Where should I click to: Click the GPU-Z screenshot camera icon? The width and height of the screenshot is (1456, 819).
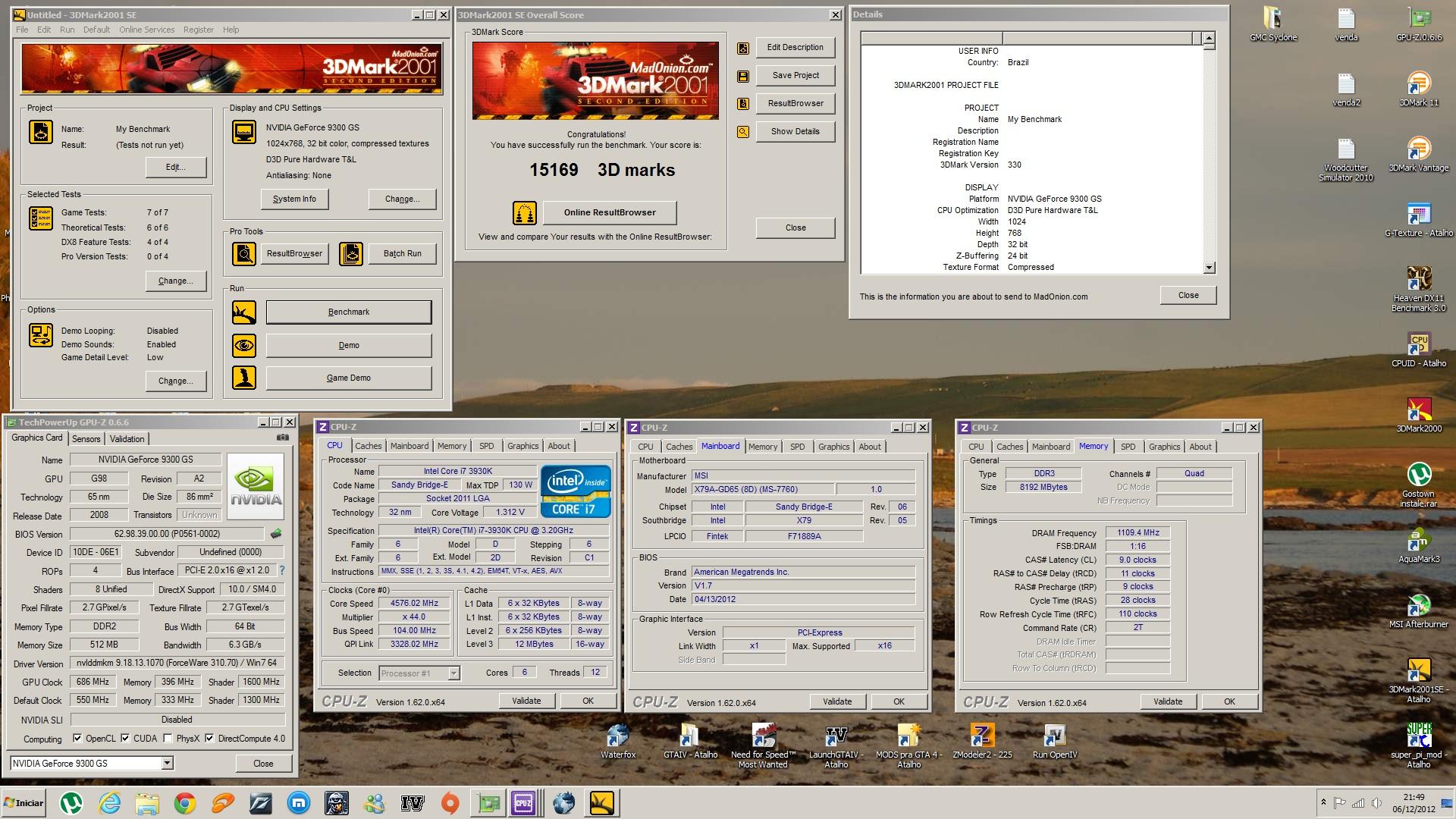coord(282,438)
